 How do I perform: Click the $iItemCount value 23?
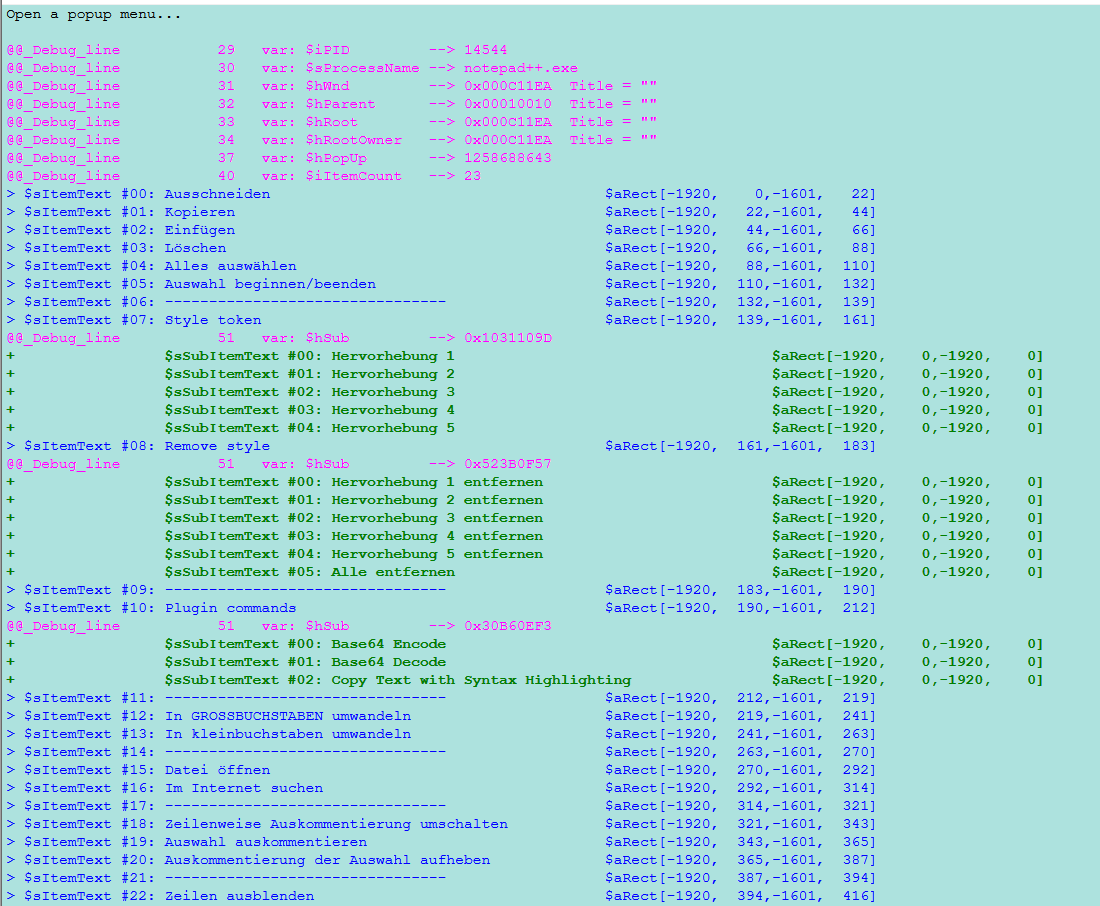pyautogui.click(x=472, y=176)
